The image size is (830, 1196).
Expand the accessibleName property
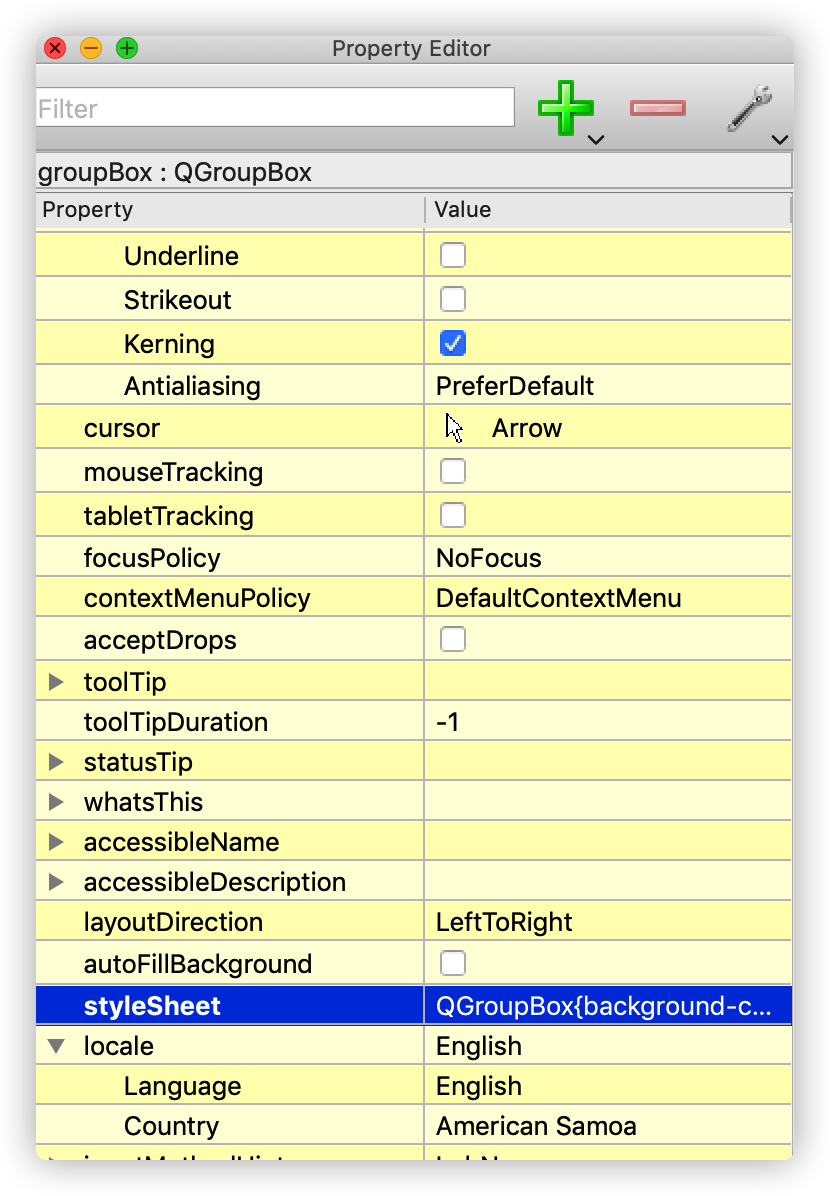click(56, 842)
